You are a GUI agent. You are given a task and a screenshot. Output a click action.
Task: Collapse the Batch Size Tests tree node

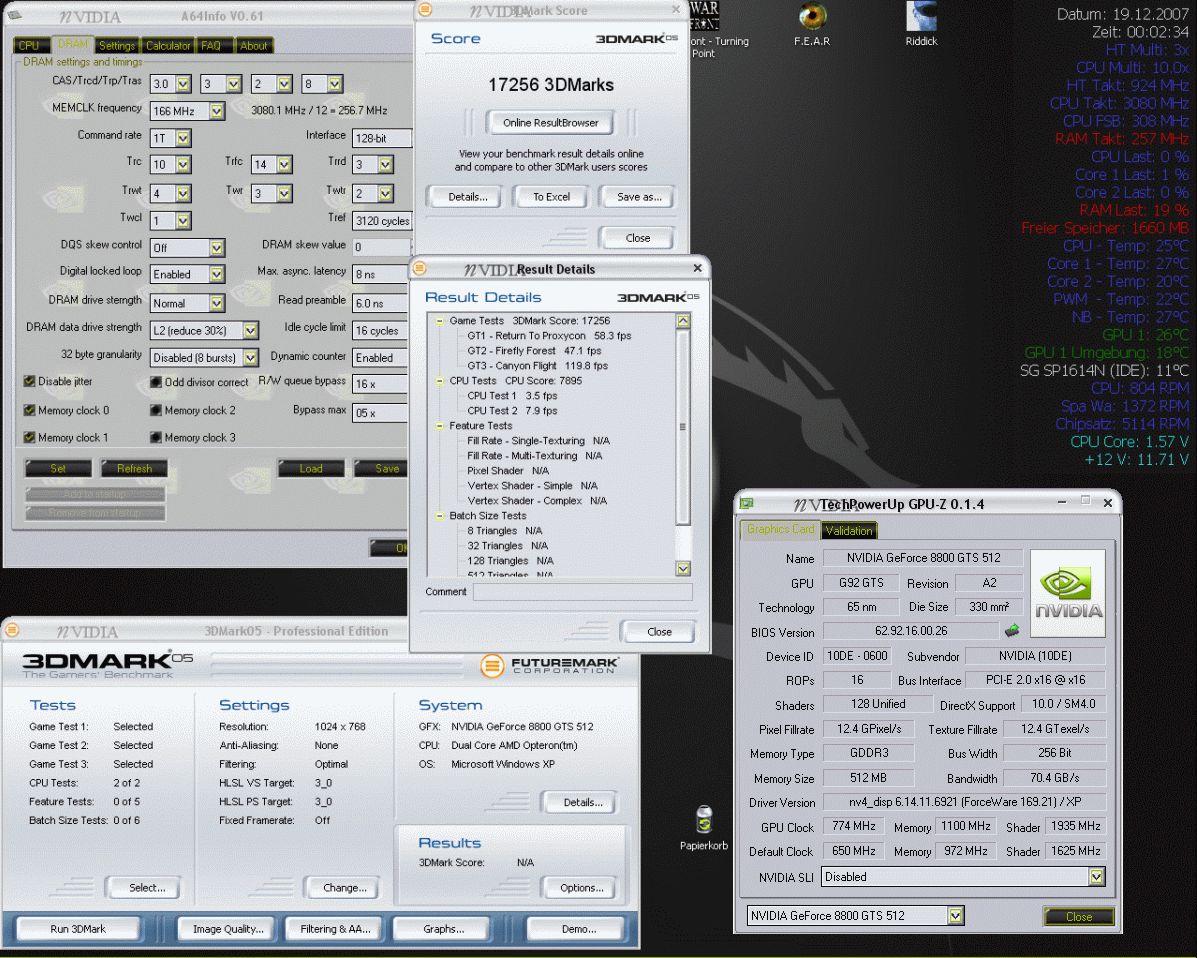tap(440, 516)
